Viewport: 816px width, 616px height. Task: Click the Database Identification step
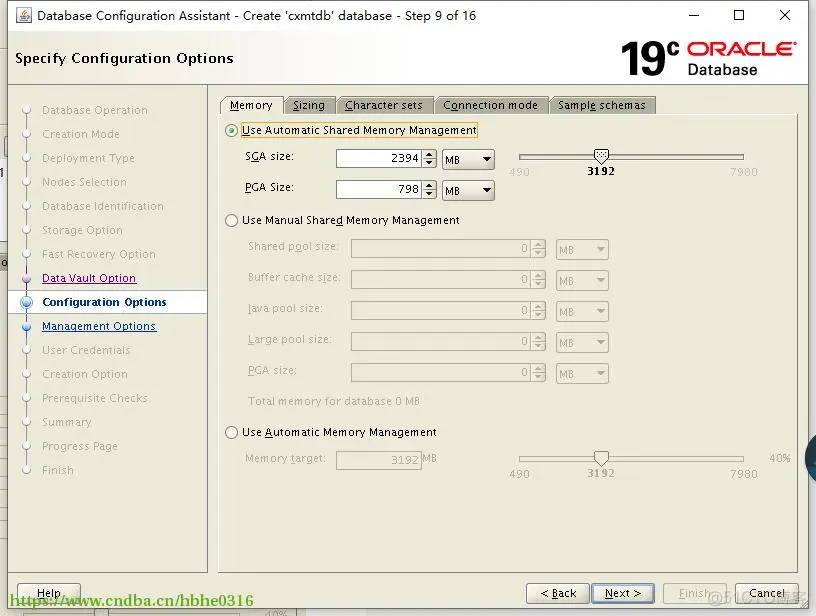(103, 206)
